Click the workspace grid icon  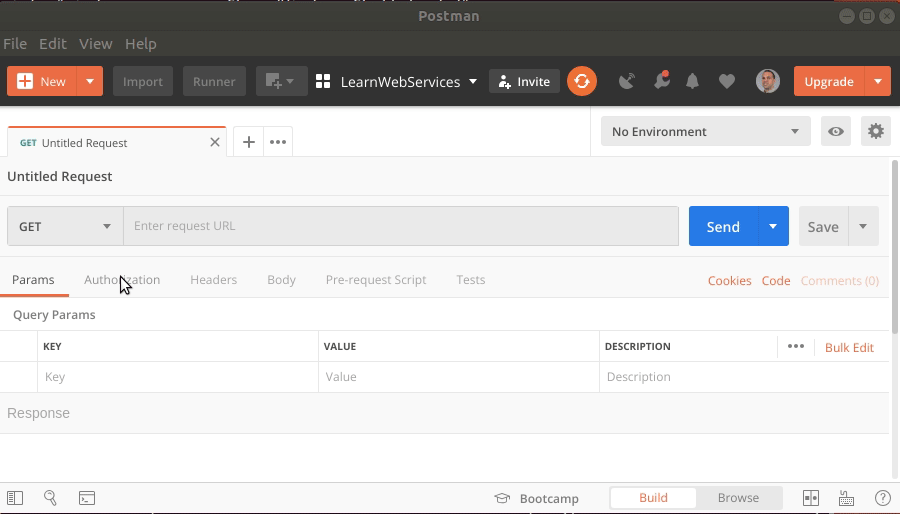[x=323, y=81]
